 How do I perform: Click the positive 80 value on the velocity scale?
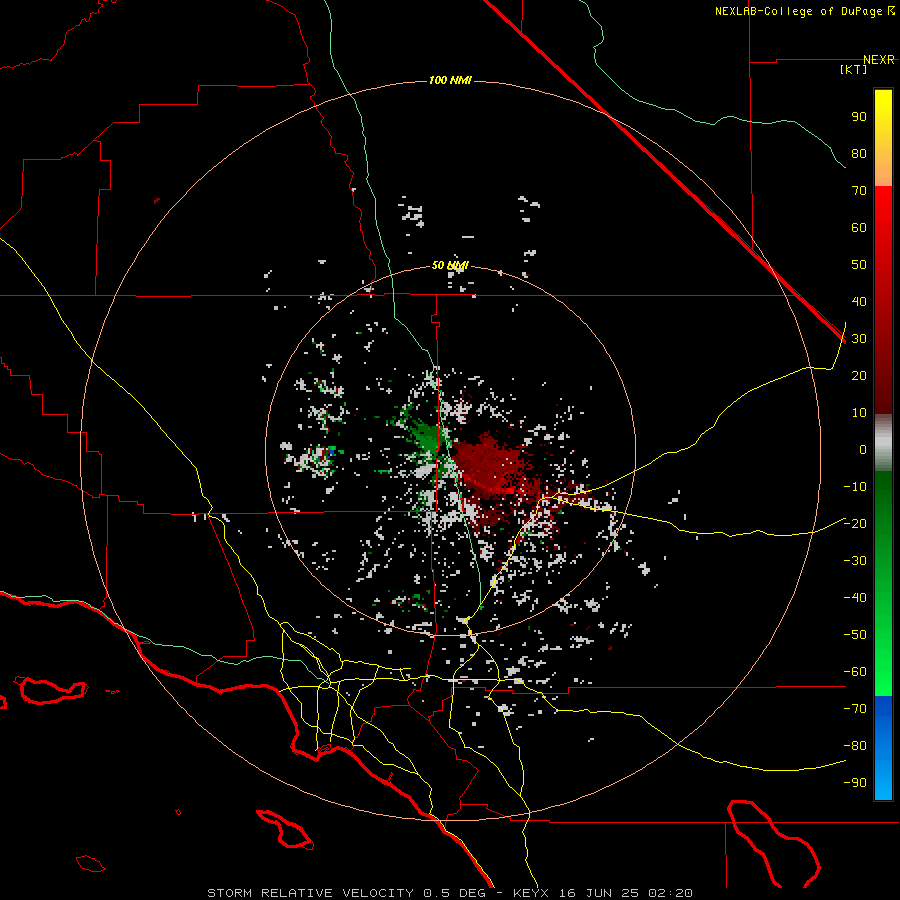(x=859, y=154)
